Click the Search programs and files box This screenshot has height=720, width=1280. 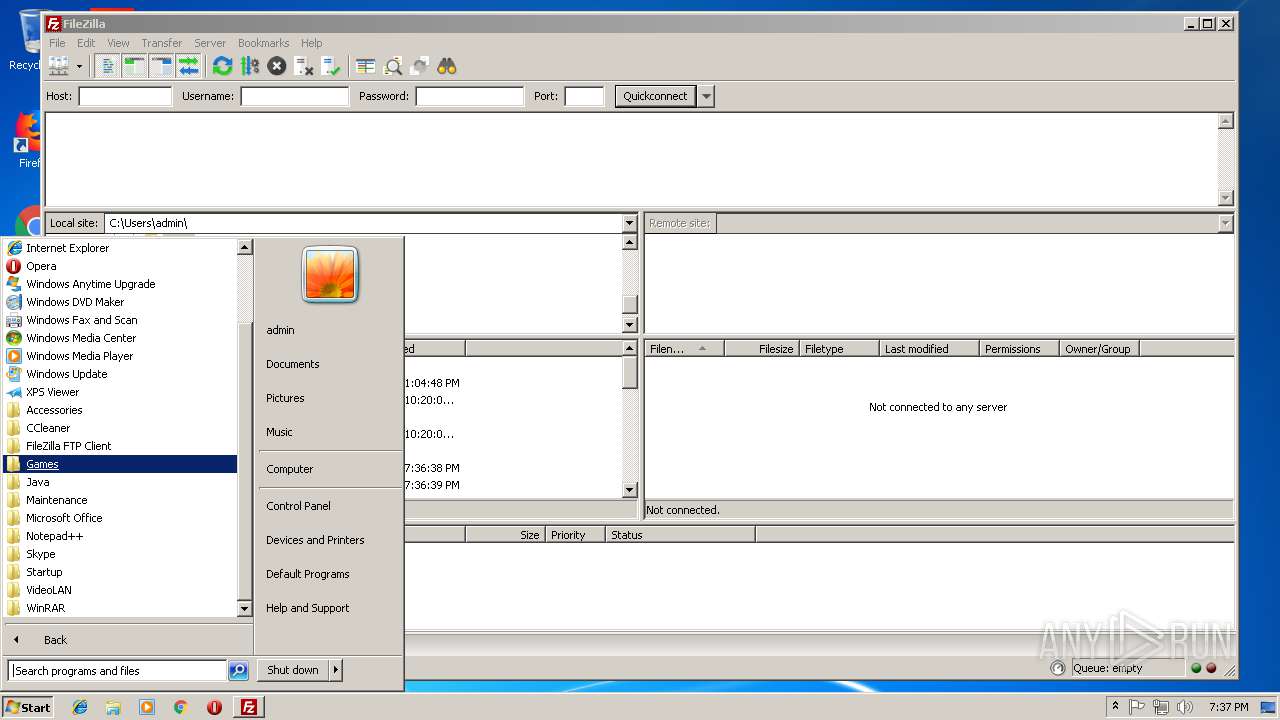pos(117,671)
